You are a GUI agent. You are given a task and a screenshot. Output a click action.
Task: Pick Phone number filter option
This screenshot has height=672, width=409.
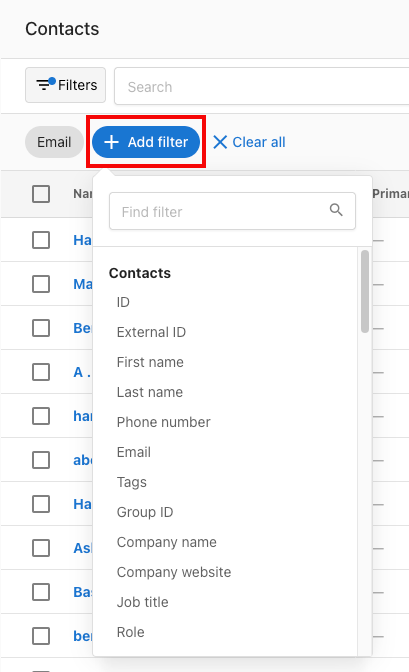pyautogui.click(x=163, y=422)
